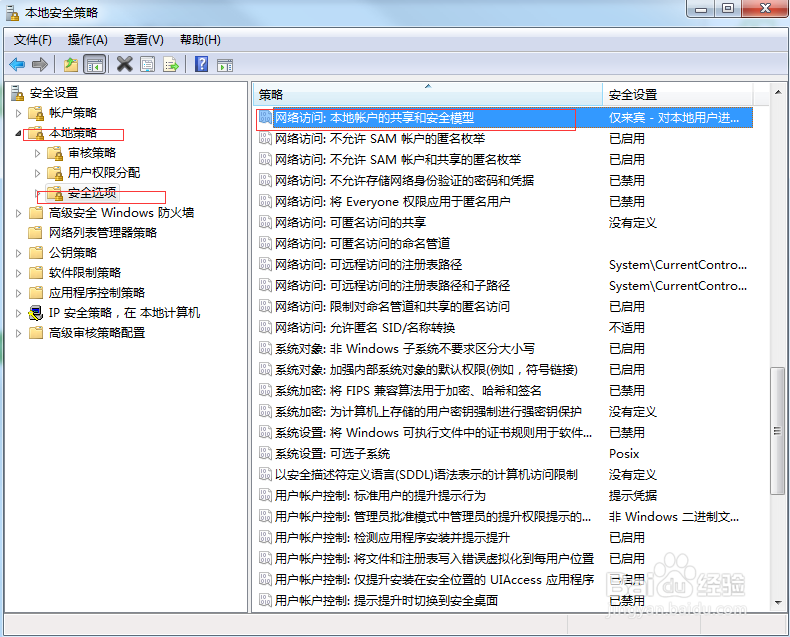
Task: Click the 高级审核策略配置 folder icon
Action: 36,333
